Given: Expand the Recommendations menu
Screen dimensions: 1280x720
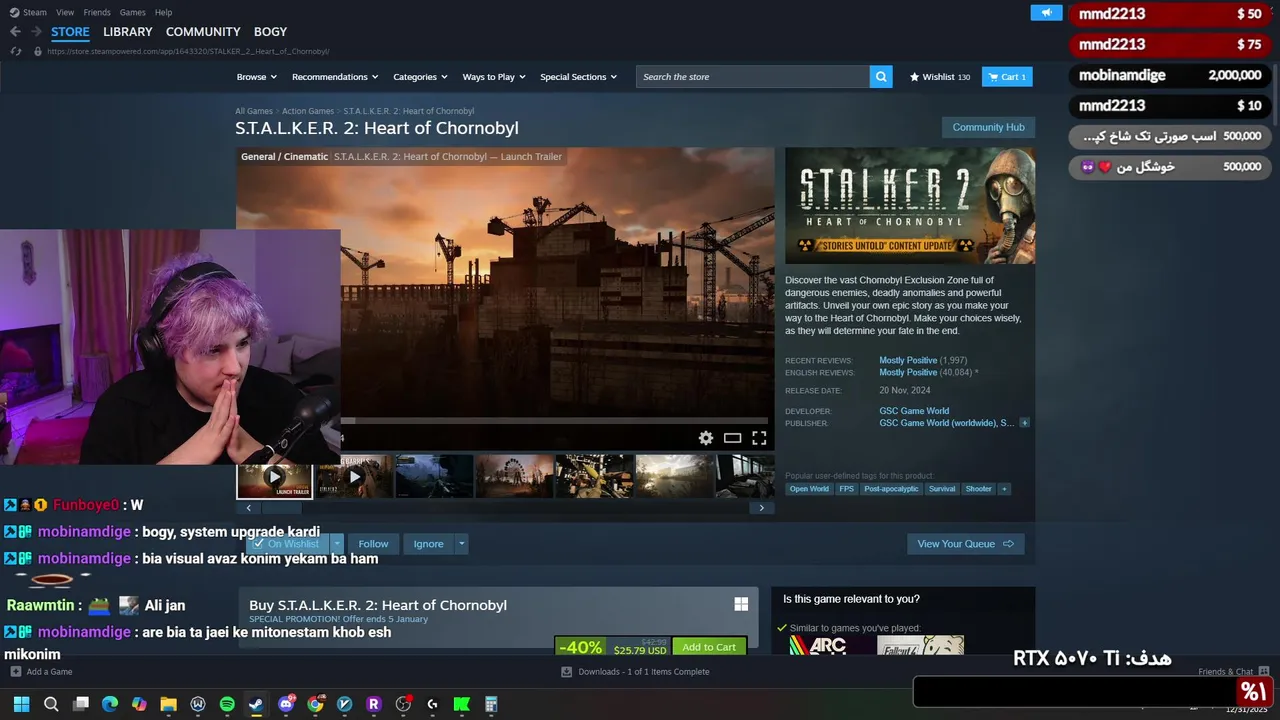Looking at the screenshot, I should point(335,77).
